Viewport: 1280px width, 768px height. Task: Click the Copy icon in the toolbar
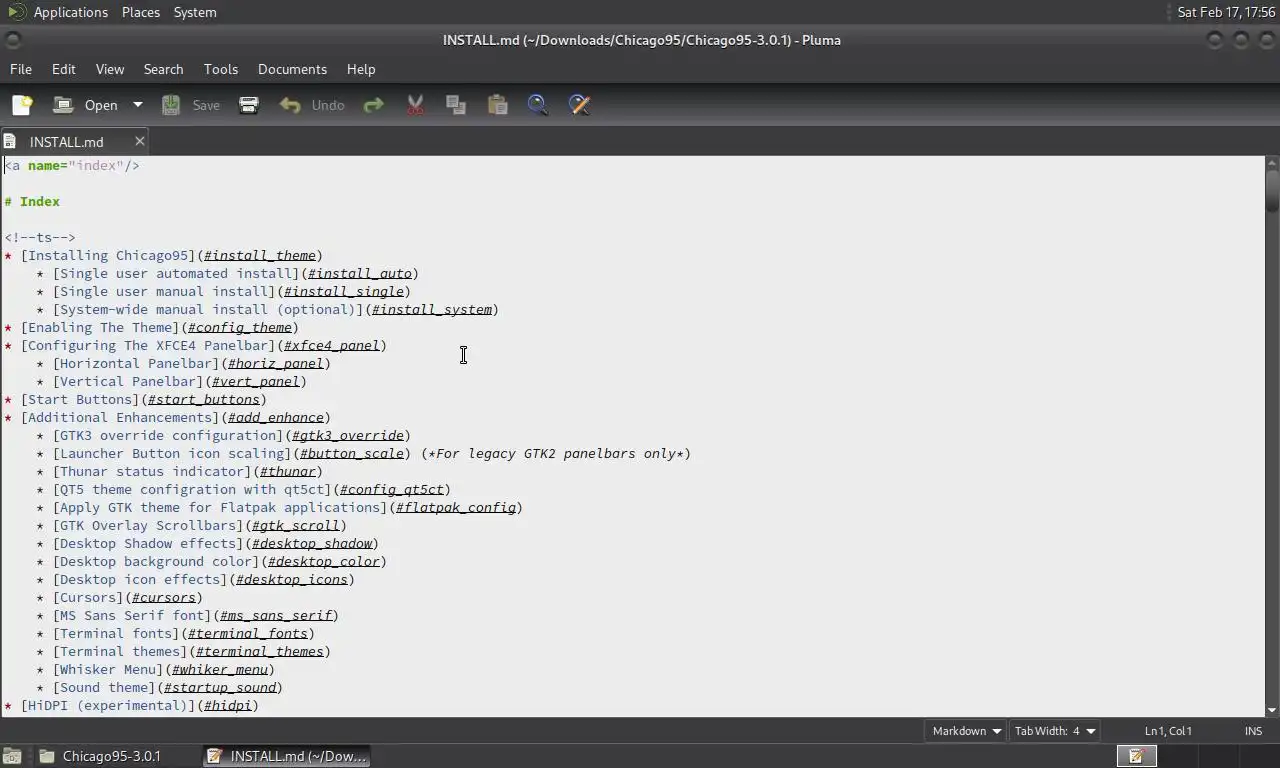pos(456,105)
